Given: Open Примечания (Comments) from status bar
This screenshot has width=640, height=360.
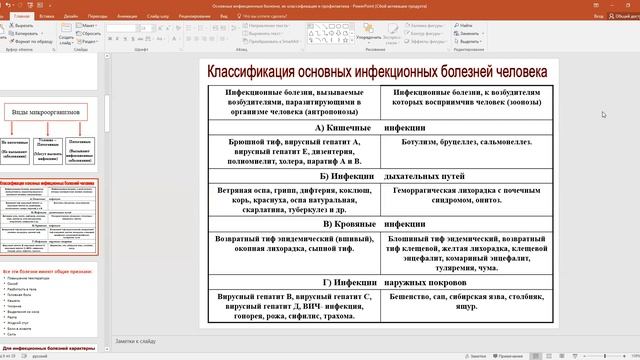Looking at the screenshot, I should coord(508,356).
